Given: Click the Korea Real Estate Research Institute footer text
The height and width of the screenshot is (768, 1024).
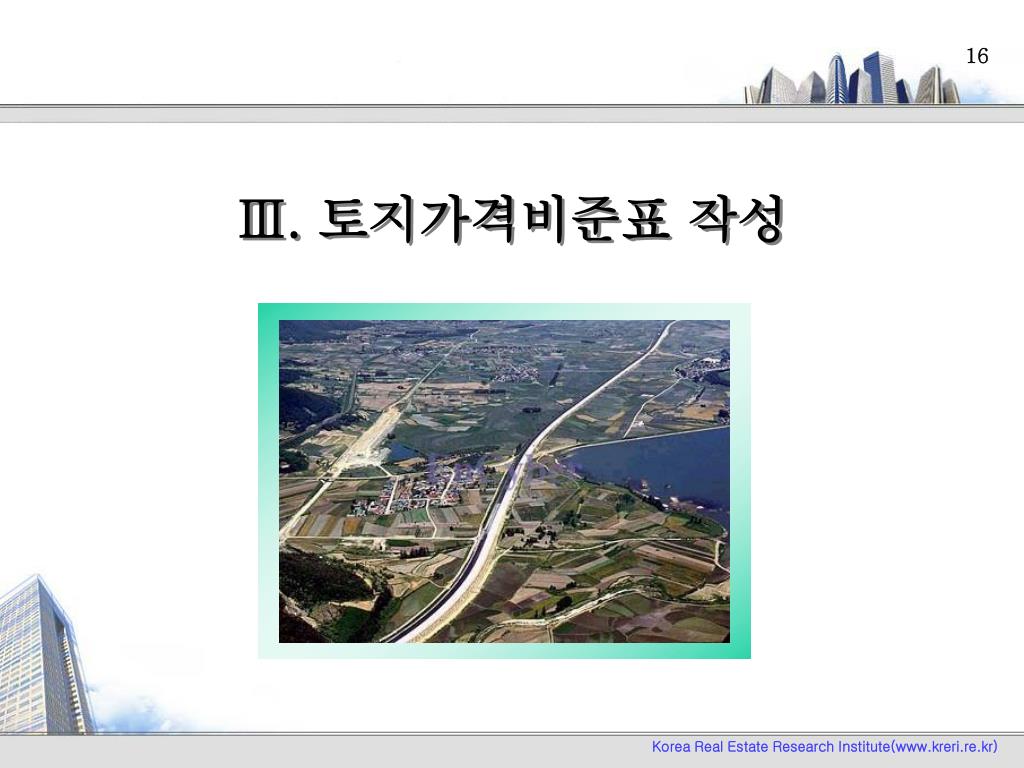Looking at the screenshot, I should click(824, 746).
